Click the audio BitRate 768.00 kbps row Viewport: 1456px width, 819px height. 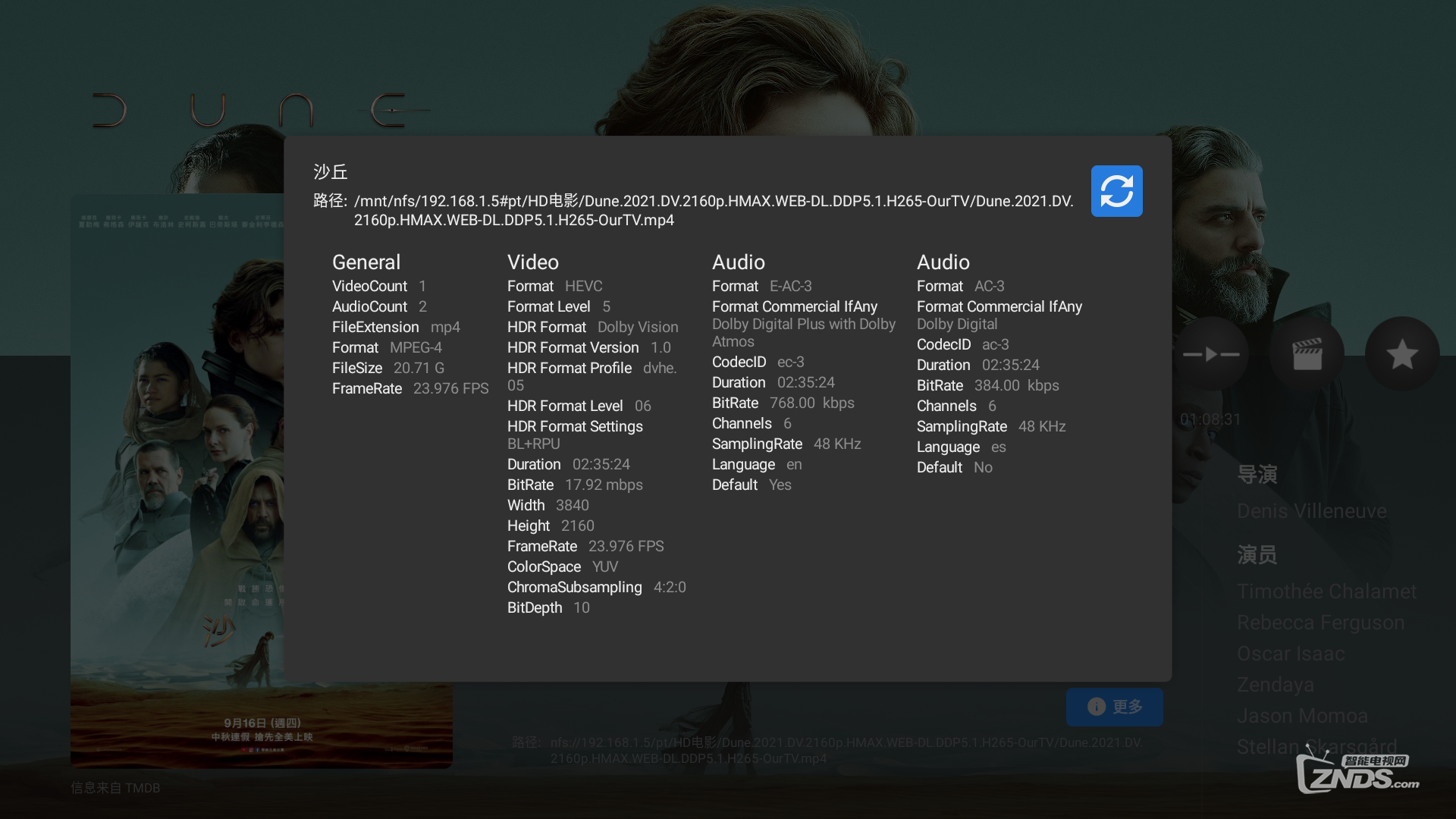(783, 403)
